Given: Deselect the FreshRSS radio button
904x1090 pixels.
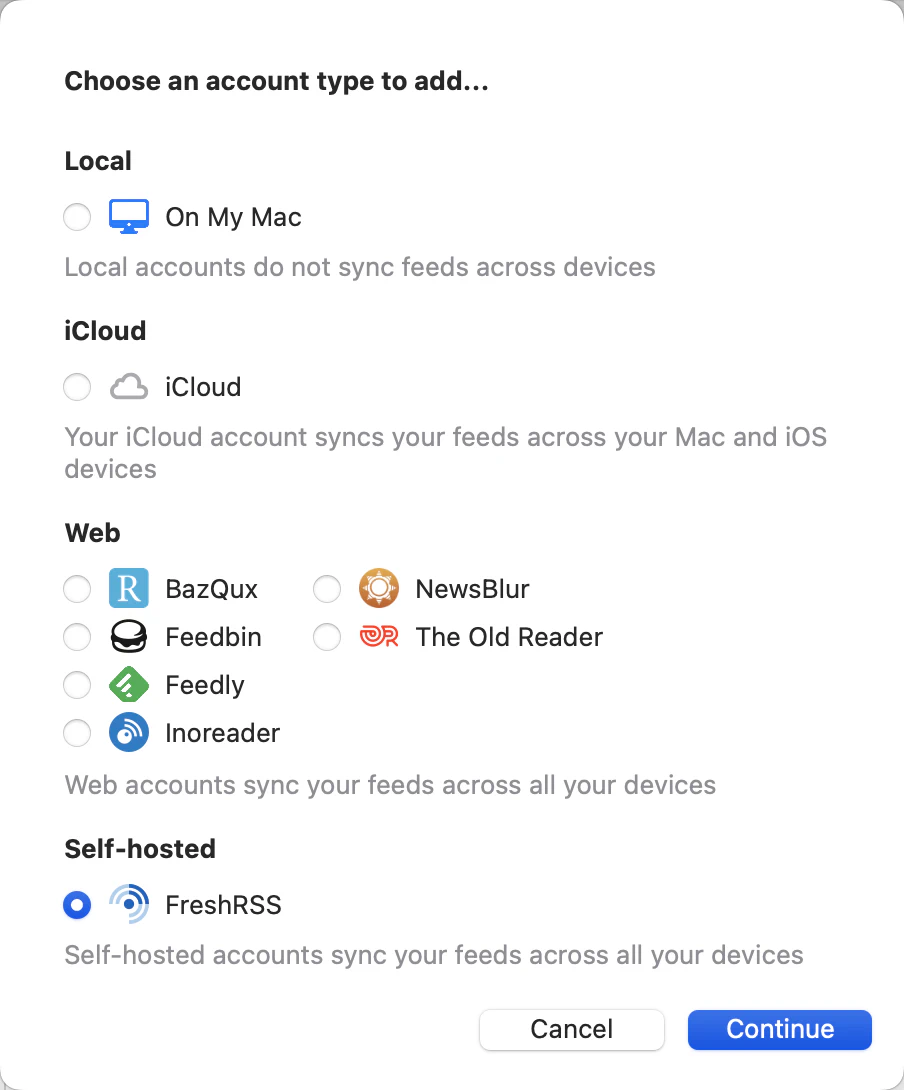Looking at the screenshot, I should tap(77, 905).
